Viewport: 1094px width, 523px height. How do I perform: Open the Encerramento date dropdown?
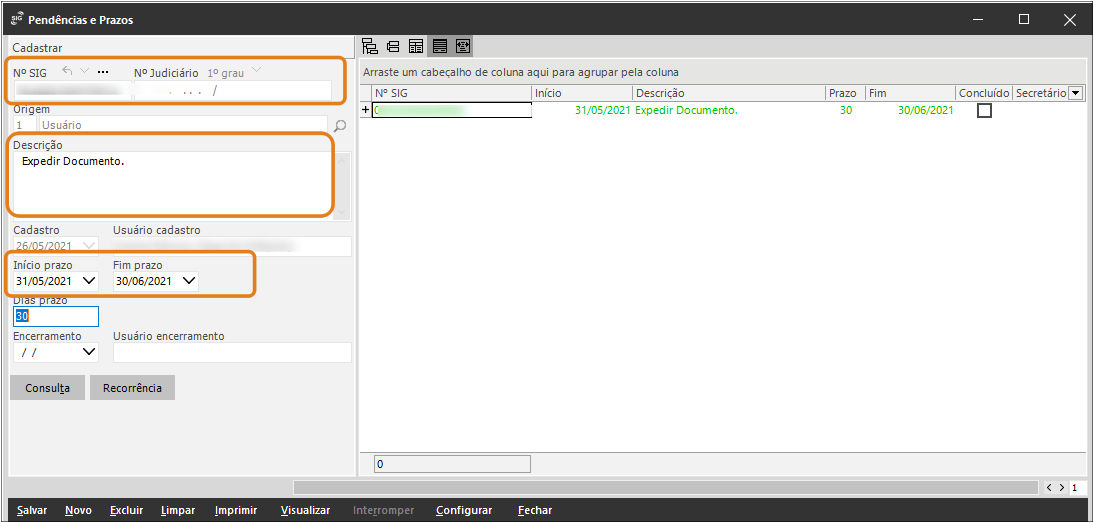(x=89, y=352)
